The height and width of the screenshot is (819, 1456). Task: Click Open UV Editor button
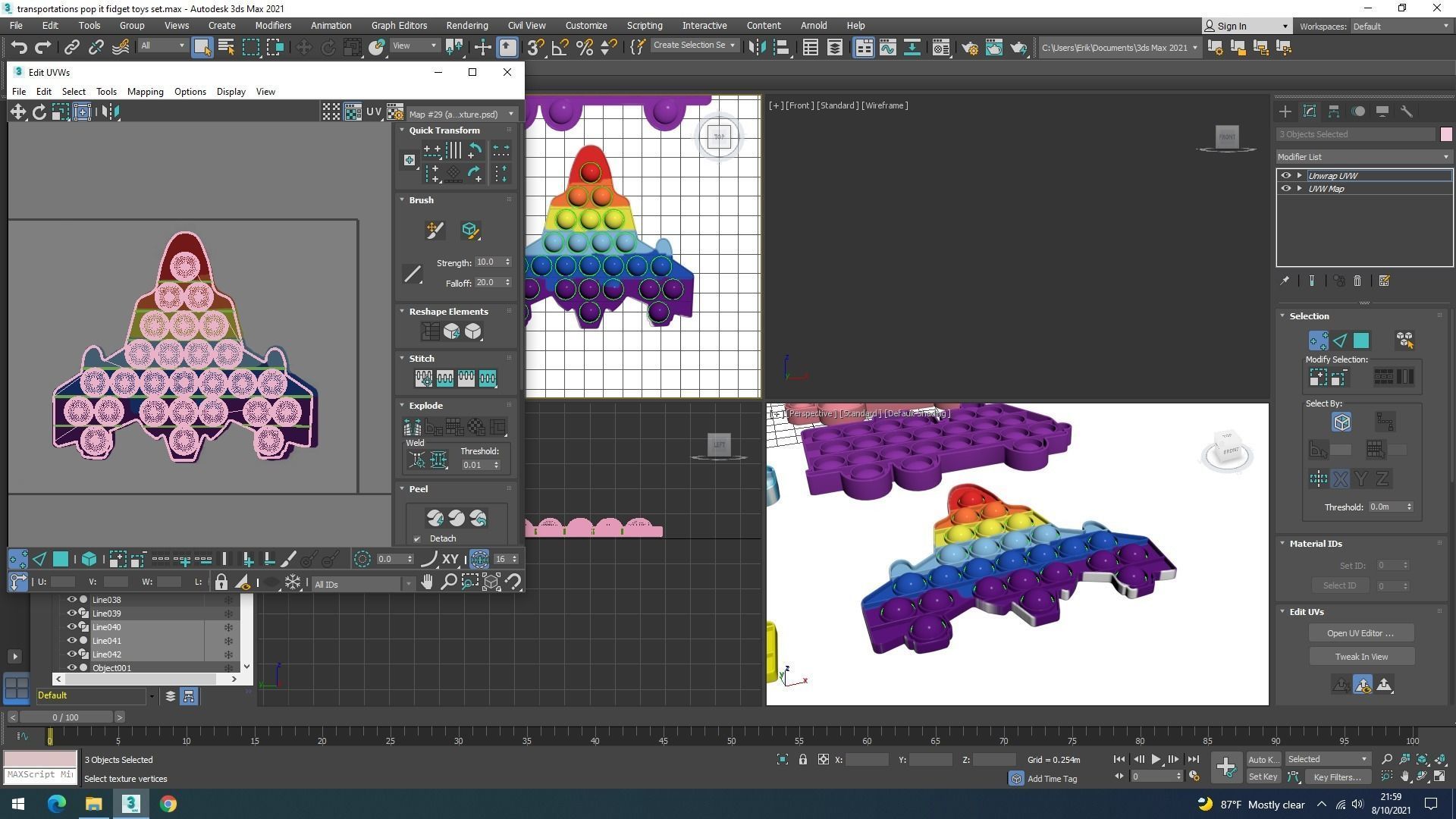(x=1360, y=633)
